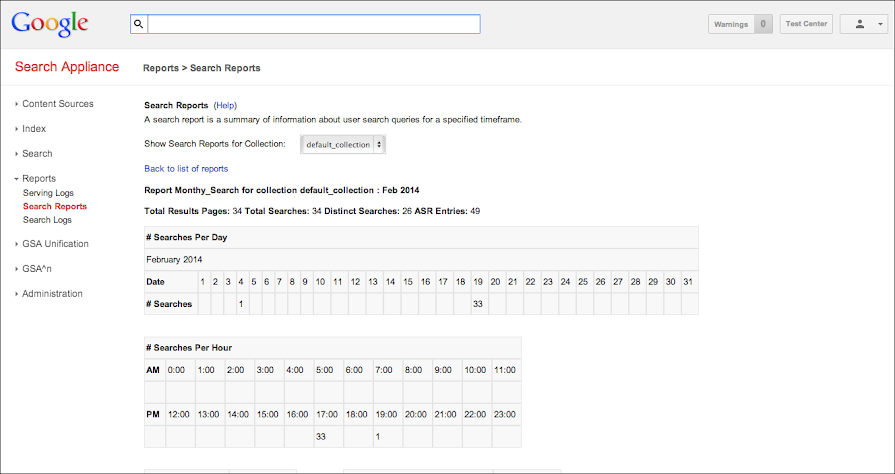This screenshot has height=474, width=895.
Task: Click date cell 31 in daily table
Action: [688, 282]
